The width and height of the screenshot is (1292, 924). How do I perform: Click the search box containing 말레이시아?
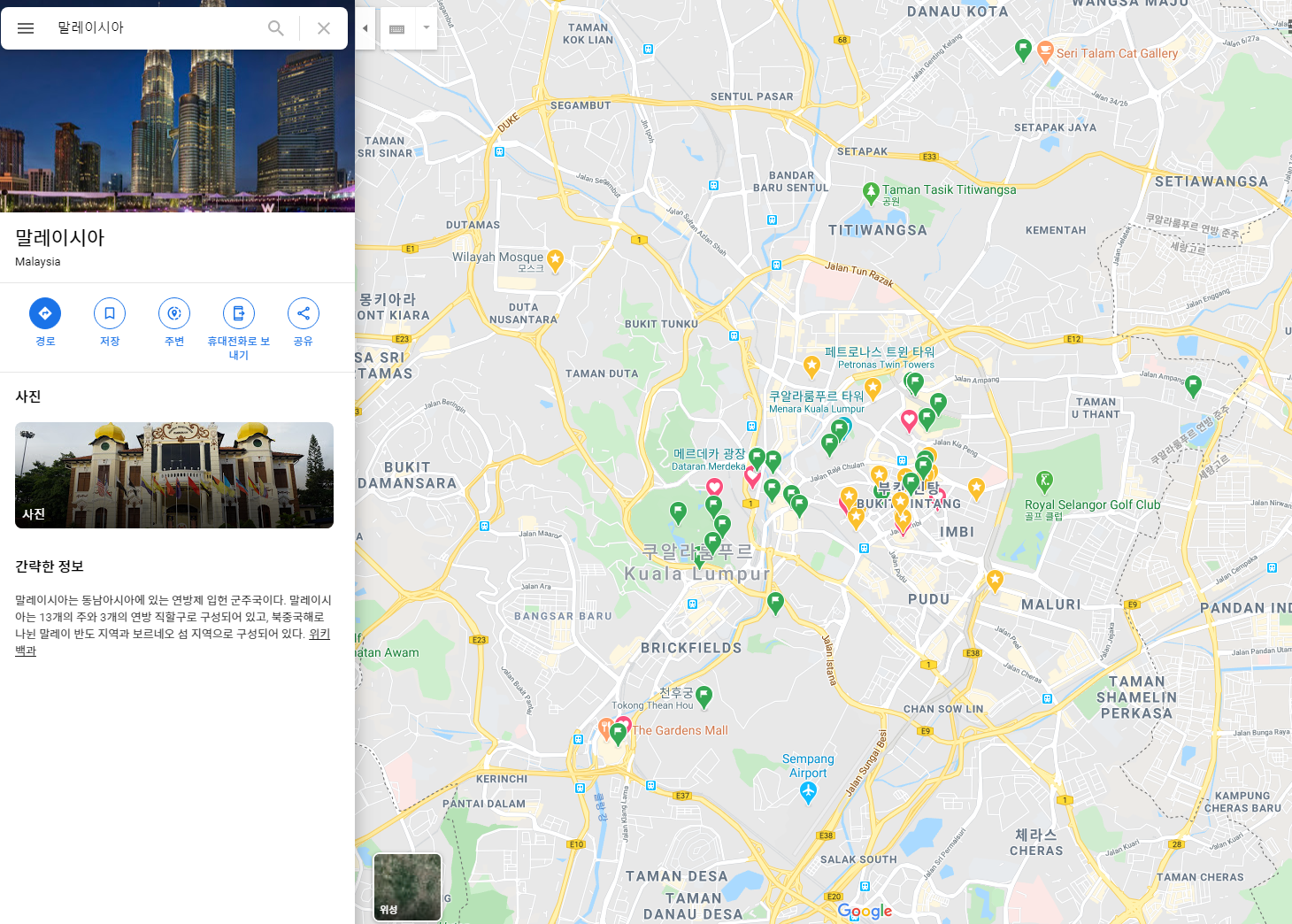pyautogui.click(x=155, y=28)
